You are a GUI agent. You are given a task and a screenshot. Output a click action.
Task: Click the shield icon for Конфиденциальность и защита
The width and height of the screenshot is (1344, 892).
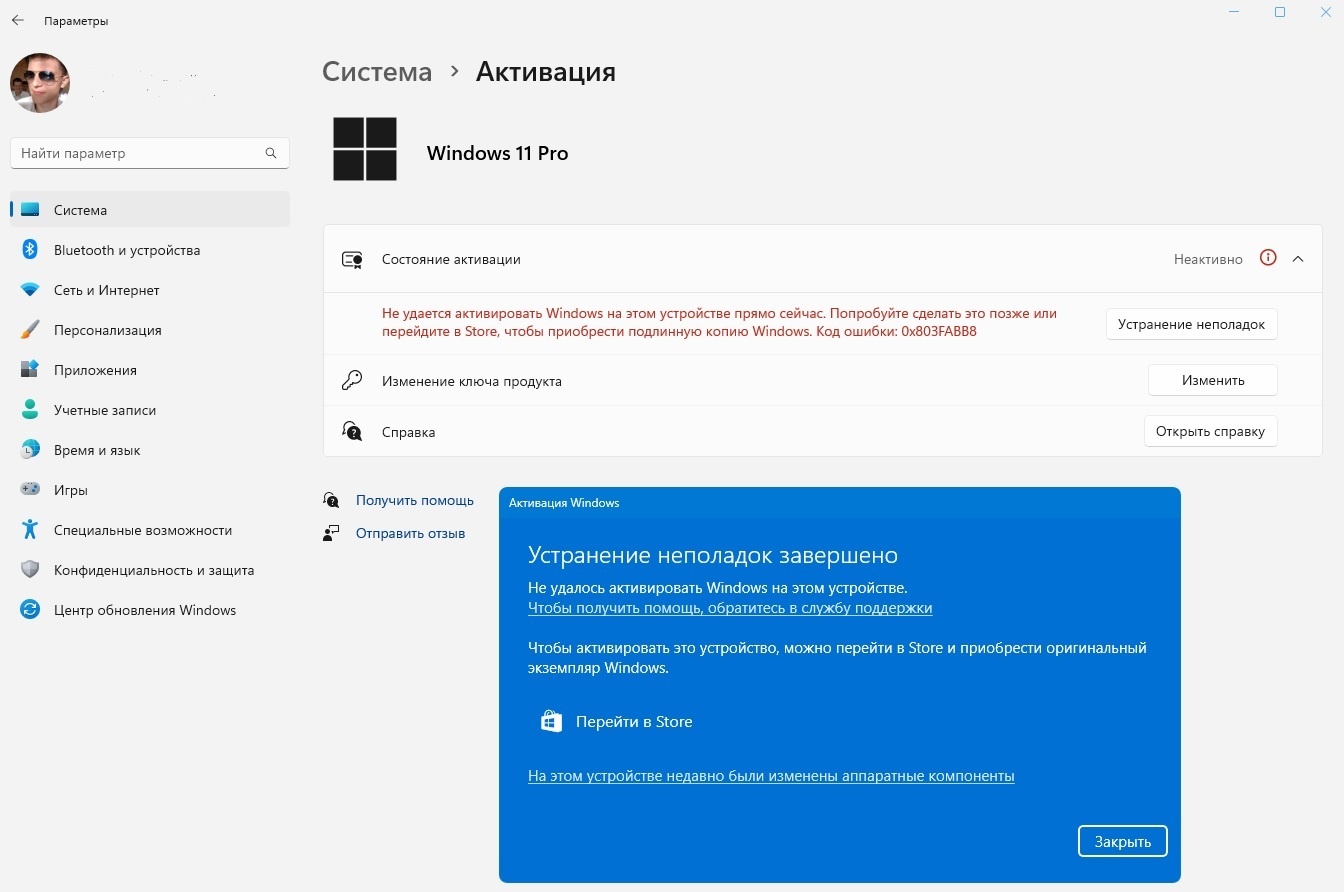pos(30,570)
